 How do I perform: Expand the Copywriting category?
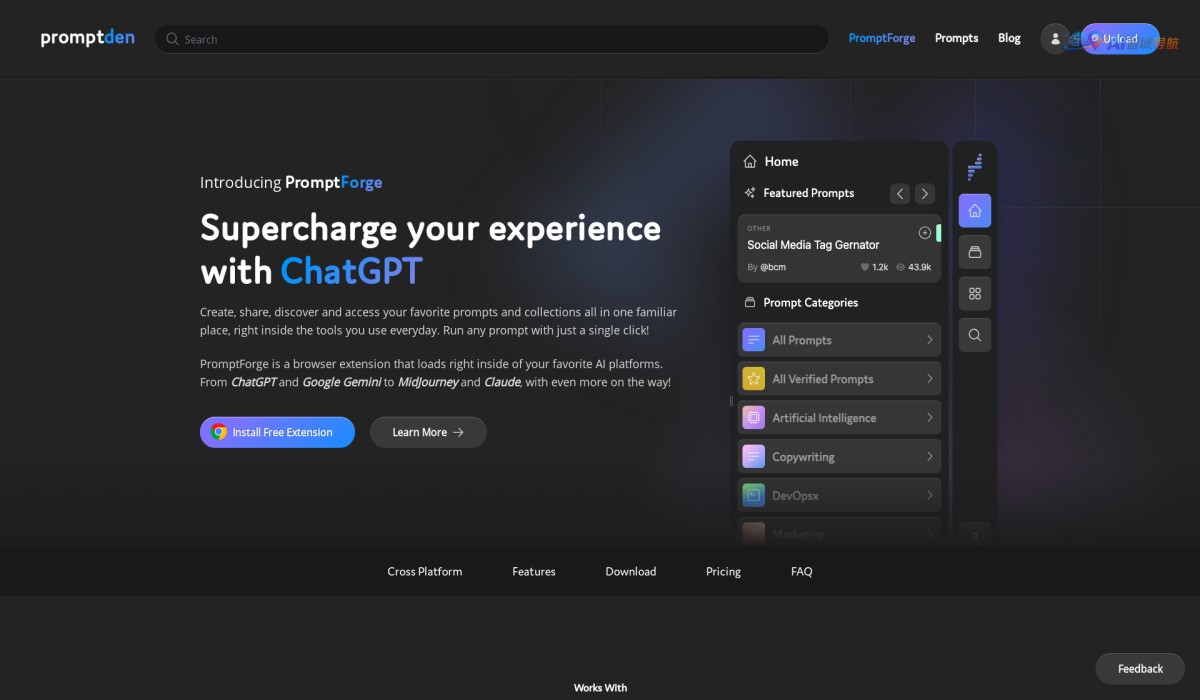tap(929, 457)
